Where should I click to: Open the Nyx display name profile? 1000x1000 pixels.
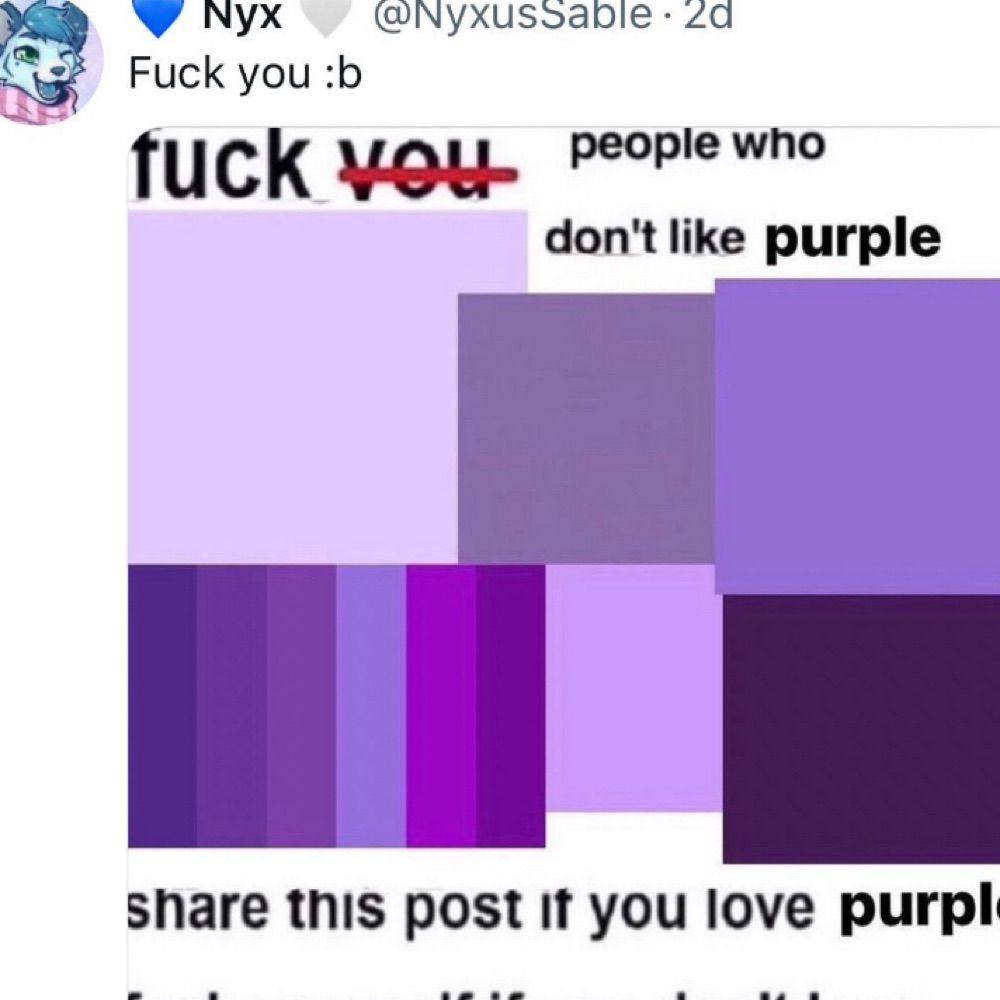tap(242, 16)
